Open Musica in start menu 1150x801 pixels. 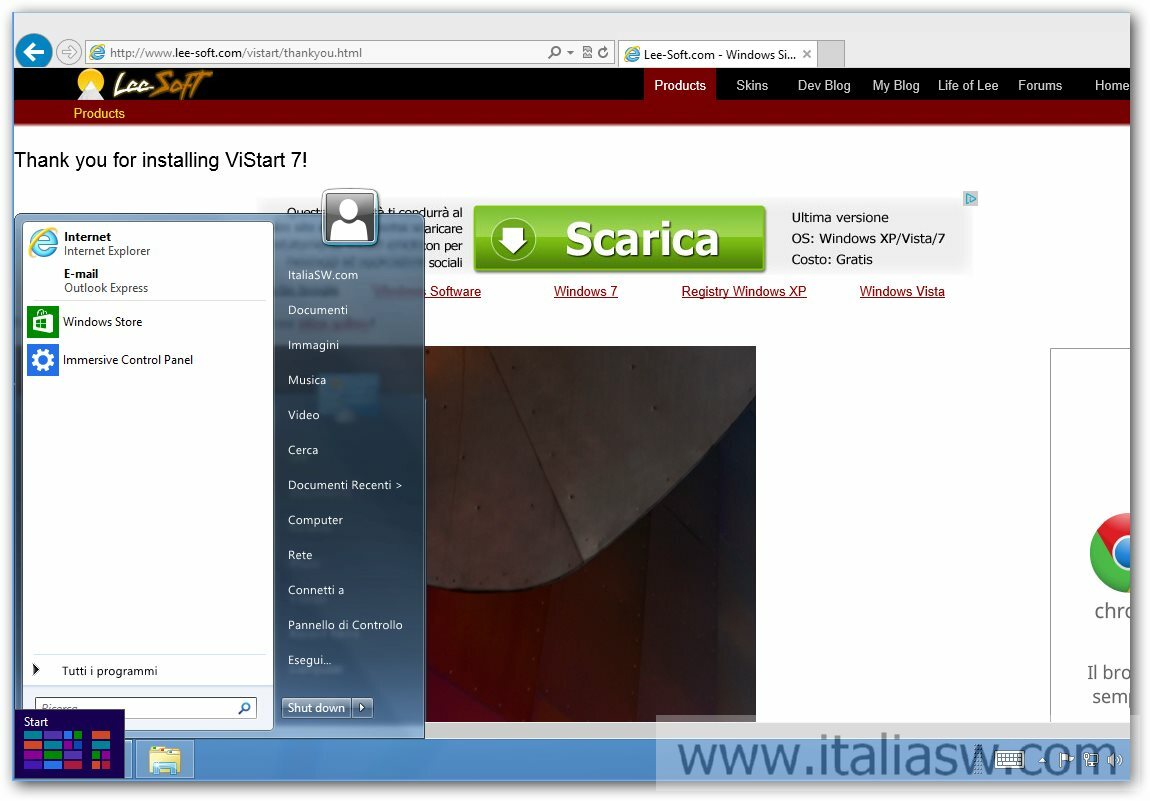307,380
